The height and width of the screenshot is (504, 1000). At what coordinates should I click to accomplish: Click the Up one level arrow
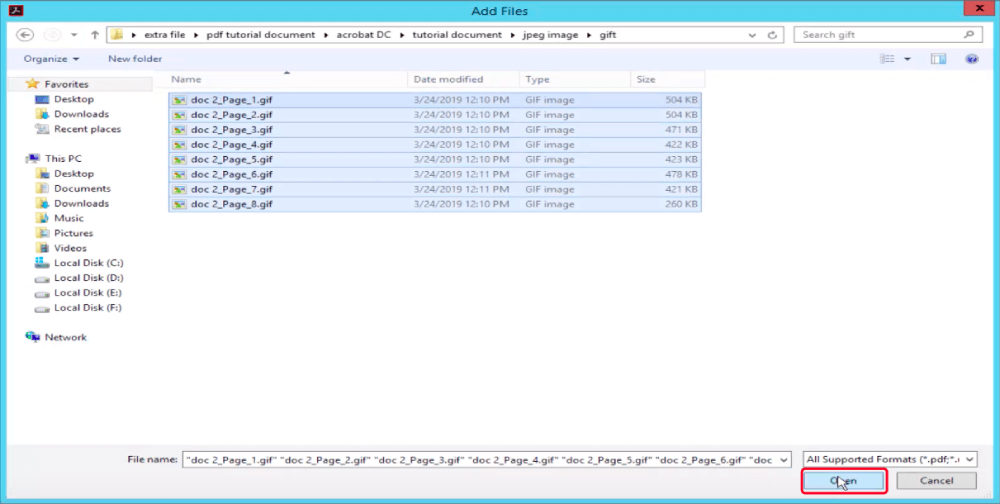[x=95, y=35]
